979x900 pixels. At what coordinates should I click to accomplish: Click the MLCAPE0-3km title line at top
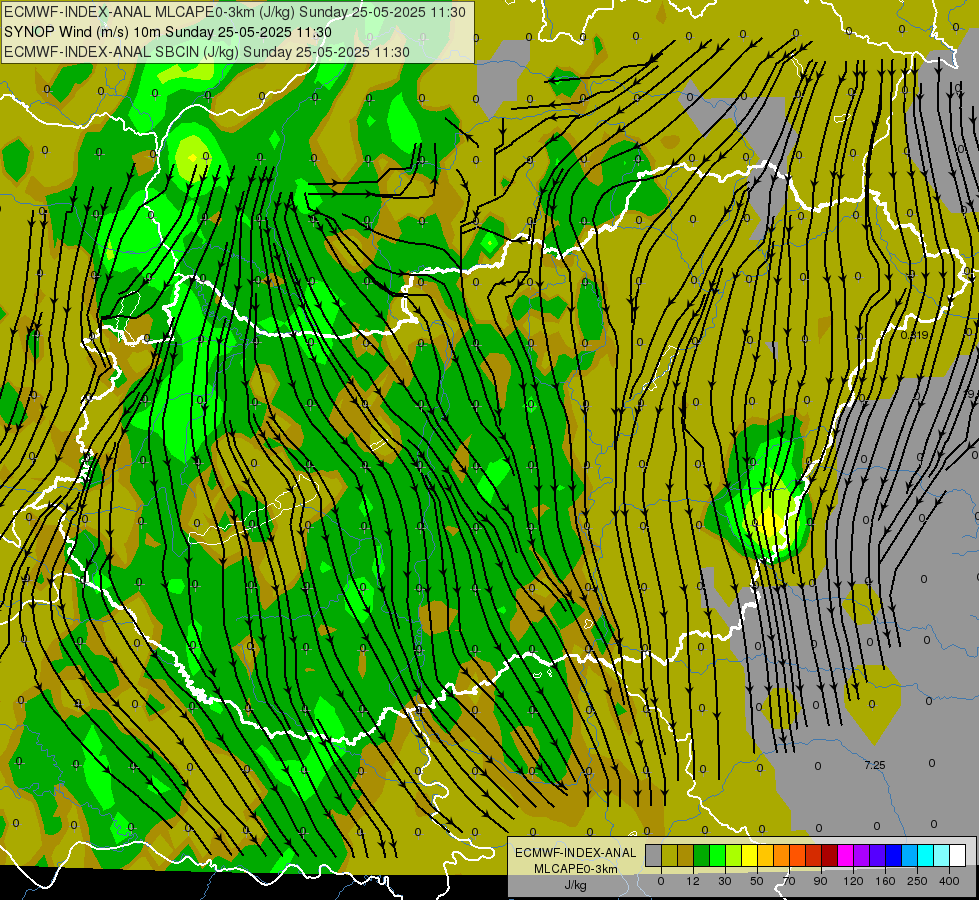[x=235, y=12]
